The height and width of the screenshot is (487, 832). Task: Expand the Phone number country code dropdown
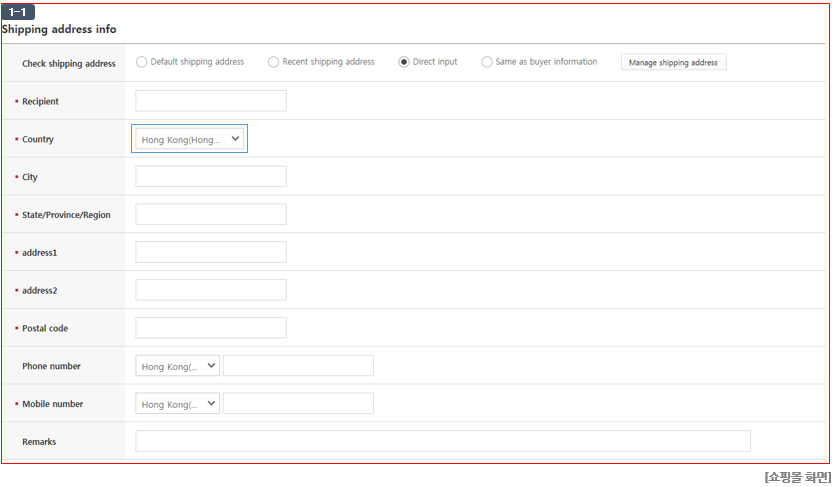point(177,366)
